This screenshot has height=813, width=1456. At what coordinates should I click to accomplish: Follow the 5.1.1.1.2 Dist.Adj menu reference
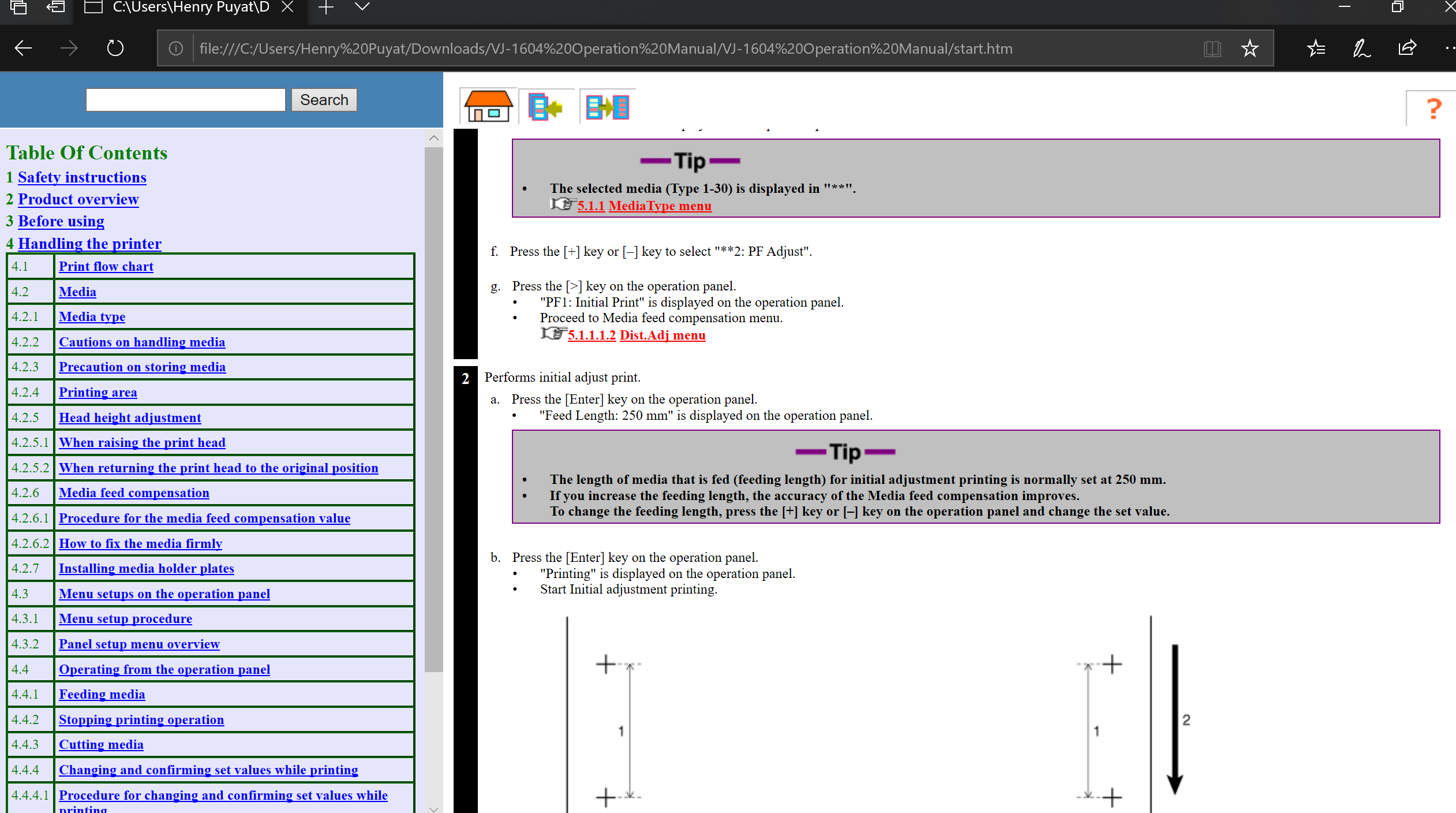coord(637,335)
